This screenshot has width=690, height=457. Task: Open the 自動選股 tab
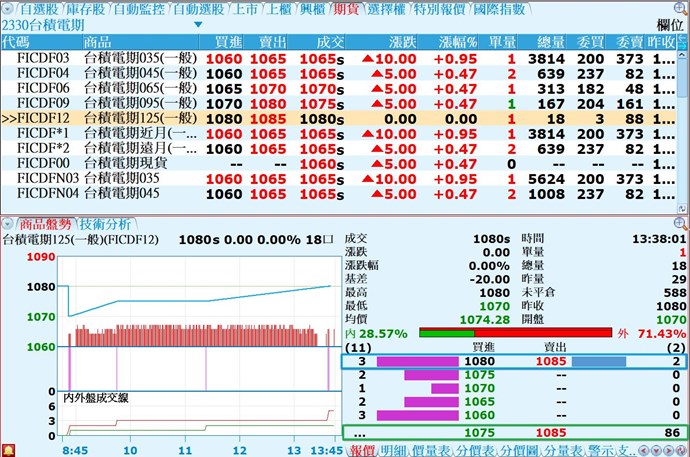click(198, 9)
